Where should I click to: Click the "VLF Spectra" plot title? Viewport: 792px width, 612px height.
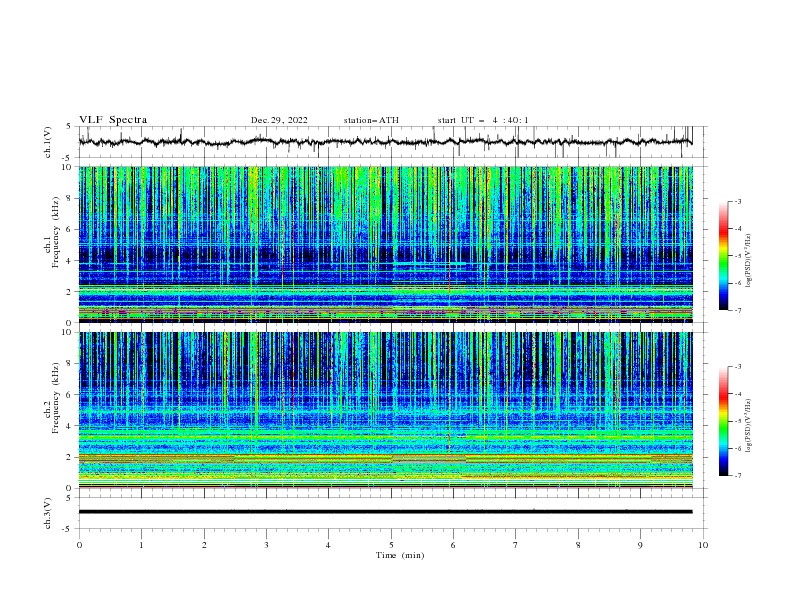click(x=113, y=120)
